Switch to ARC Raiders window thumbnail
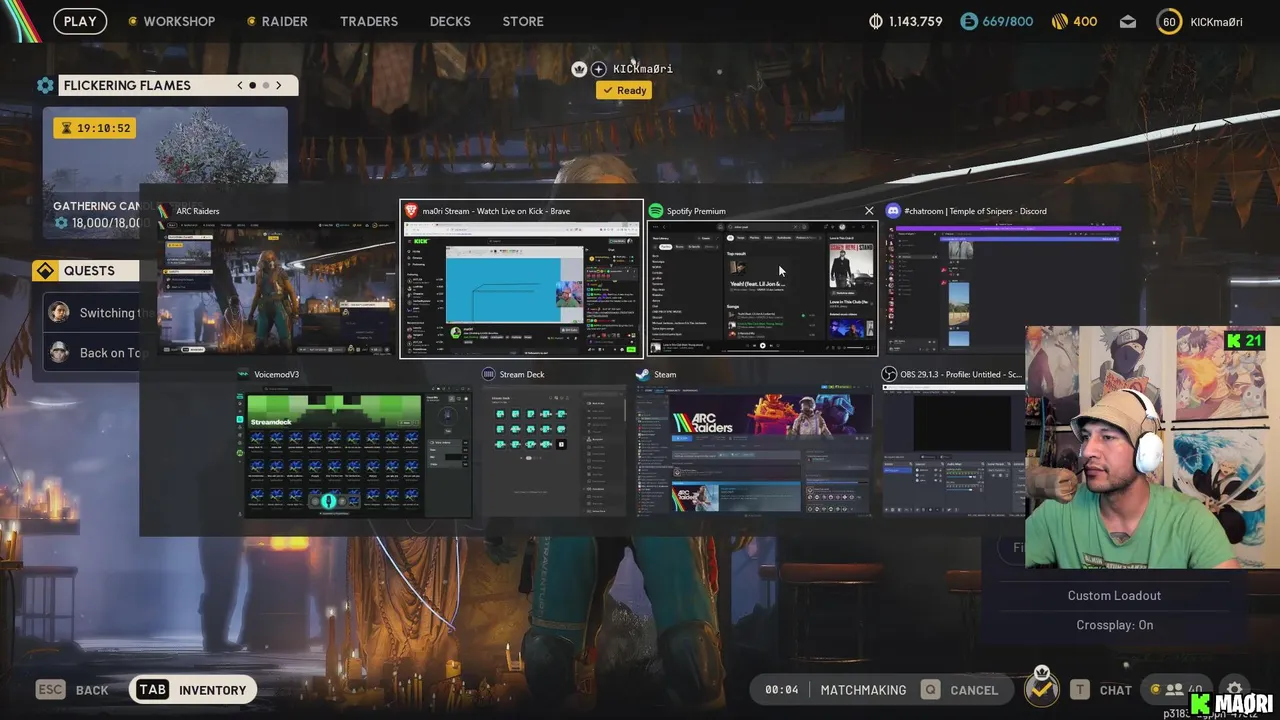Image resolution: width=1280 pixels, height=720 pixels. 277,287
